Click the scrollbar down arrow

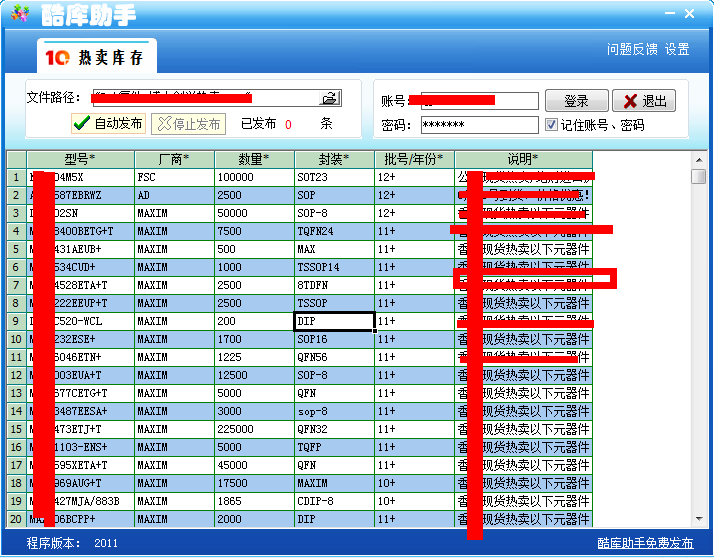point(699,519)
